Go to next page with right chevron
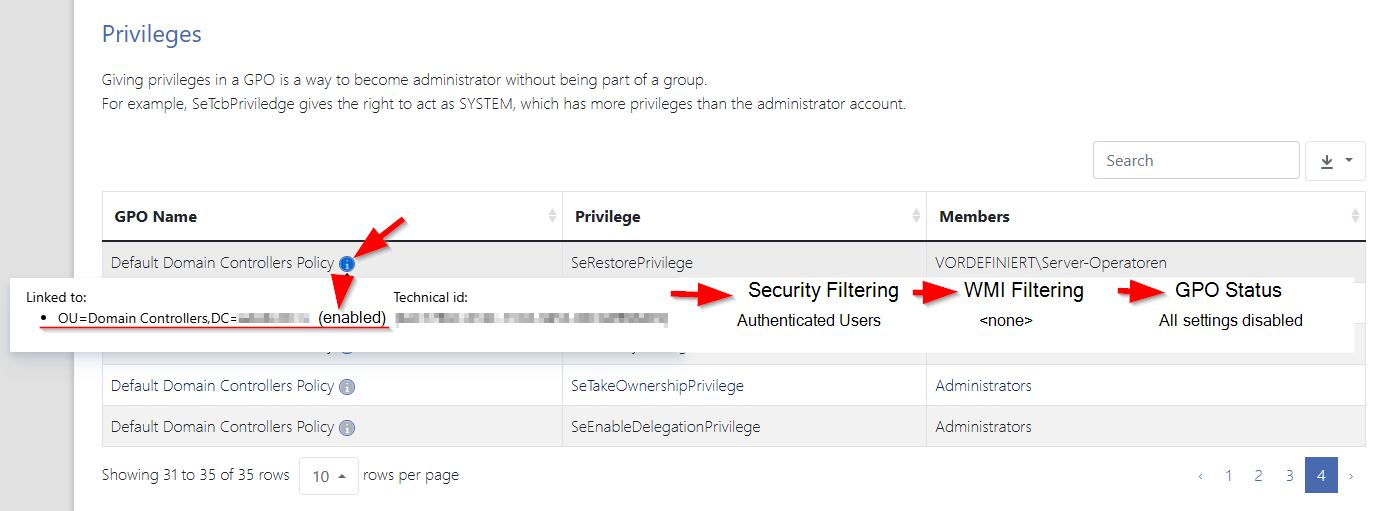The image size is (1381, 511). pos(1351,476)
